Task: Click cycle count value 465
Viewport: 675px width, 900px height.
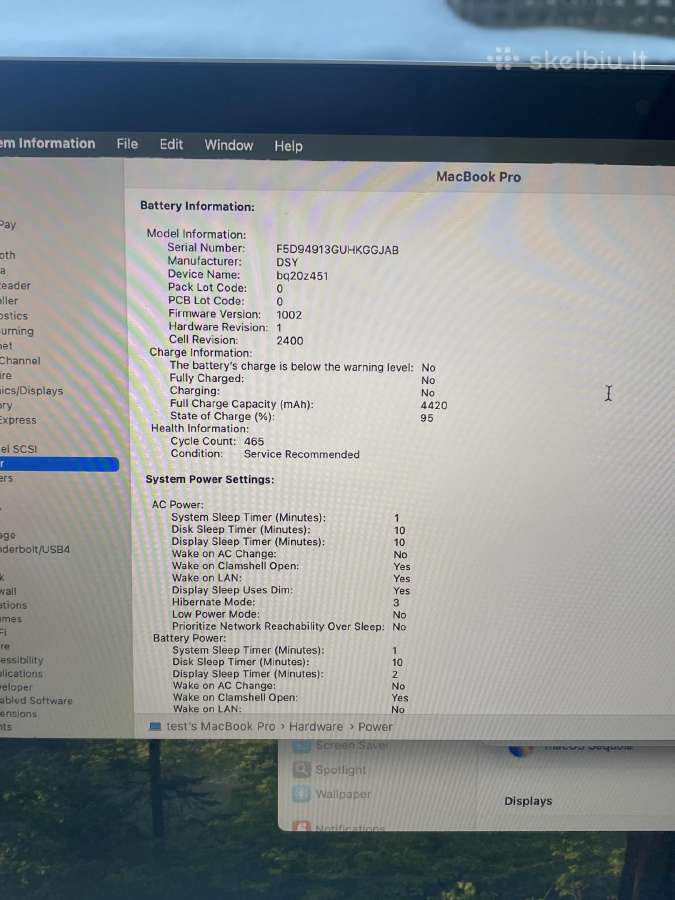Action: click(254, 441)
